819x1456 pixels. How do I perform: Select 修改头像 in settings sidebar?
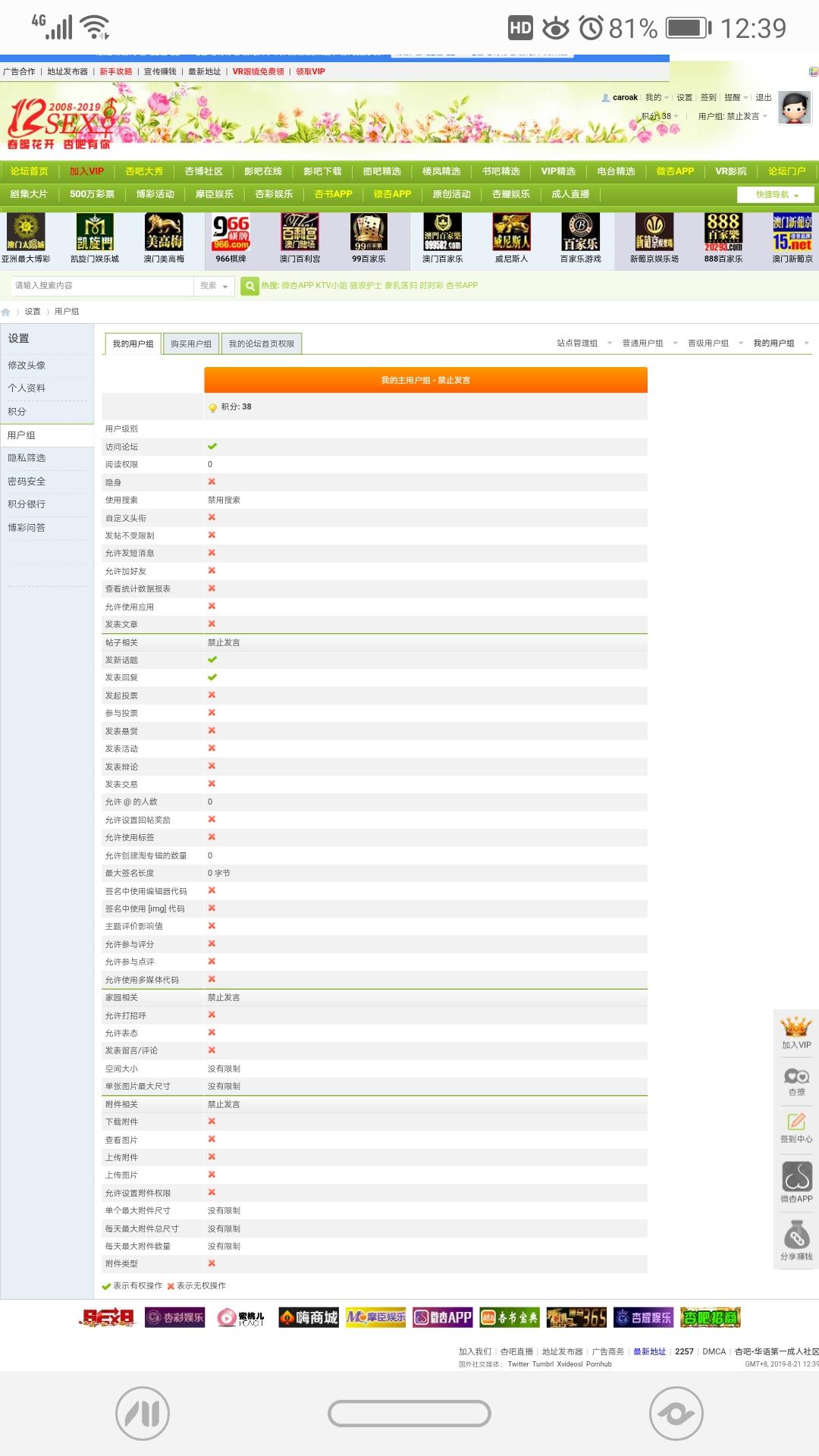[x=27, y=366]
